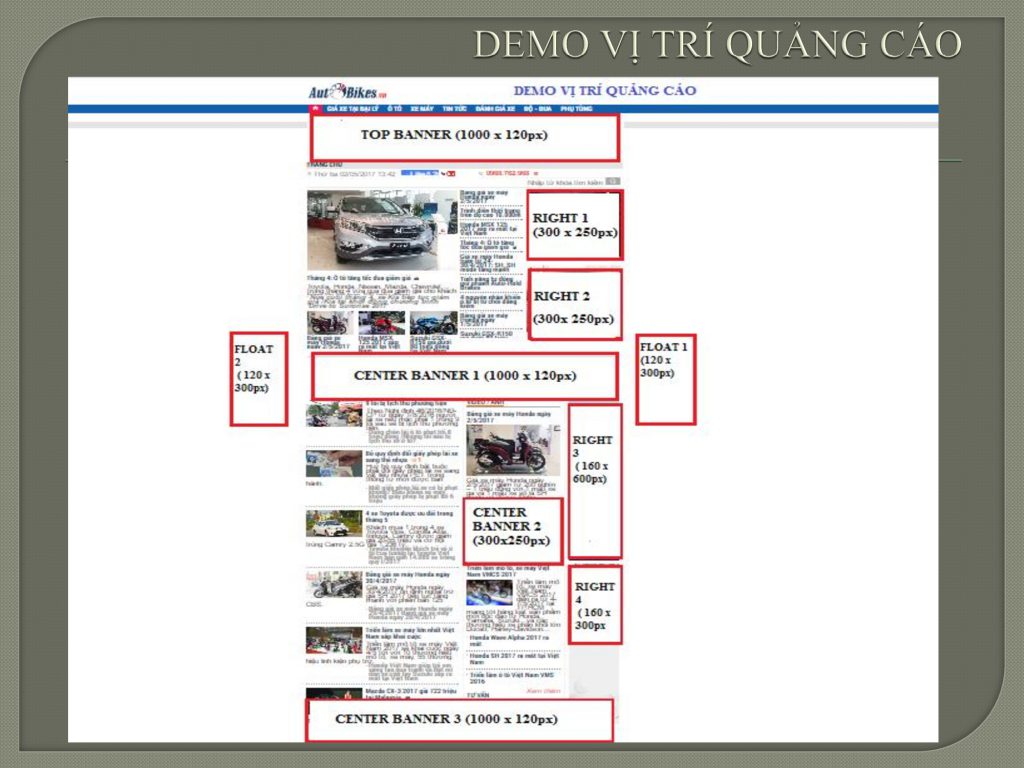Viewport: 1024px width, 768px height.
Task: Open the Honda scooter 30/4/2017 thumbnail
Action: (334, 585)
